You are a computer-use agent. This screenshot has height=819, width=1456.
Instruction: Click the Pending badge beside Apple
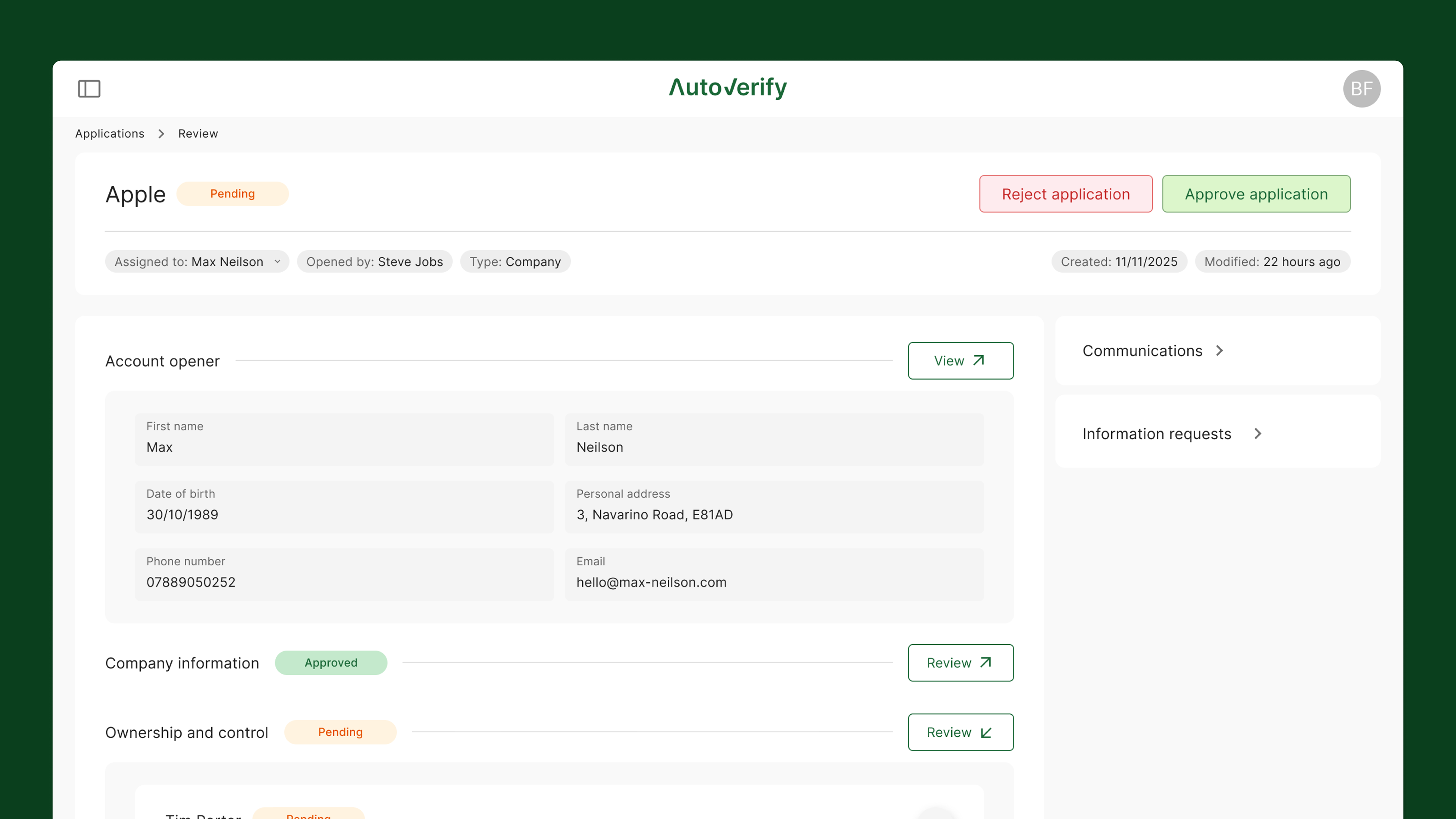[232, 194]
